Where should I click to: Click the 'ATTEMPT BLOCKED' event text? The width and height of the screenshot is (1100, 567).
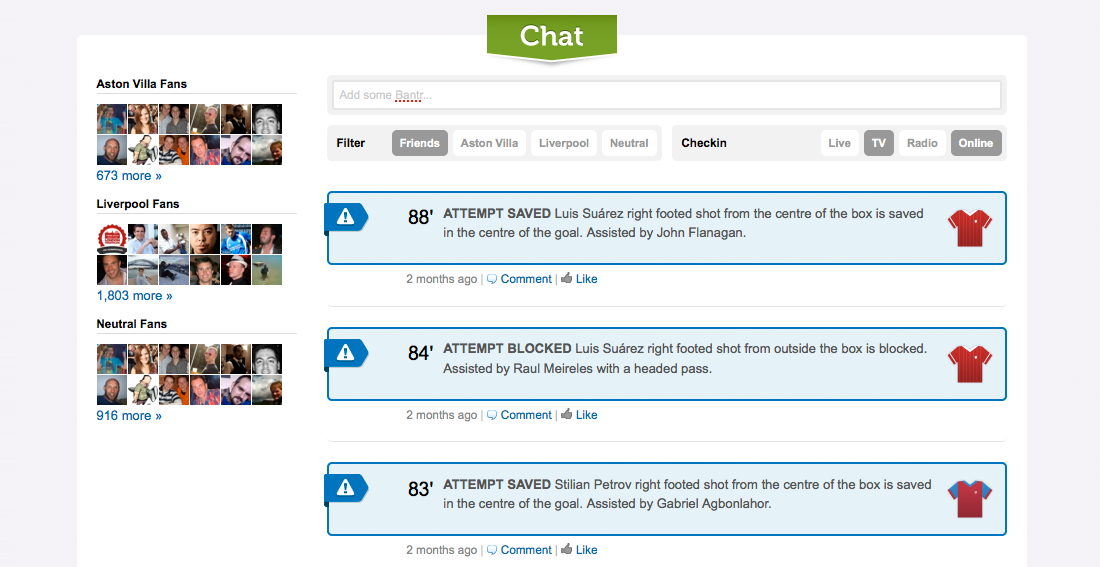point(507,348)
